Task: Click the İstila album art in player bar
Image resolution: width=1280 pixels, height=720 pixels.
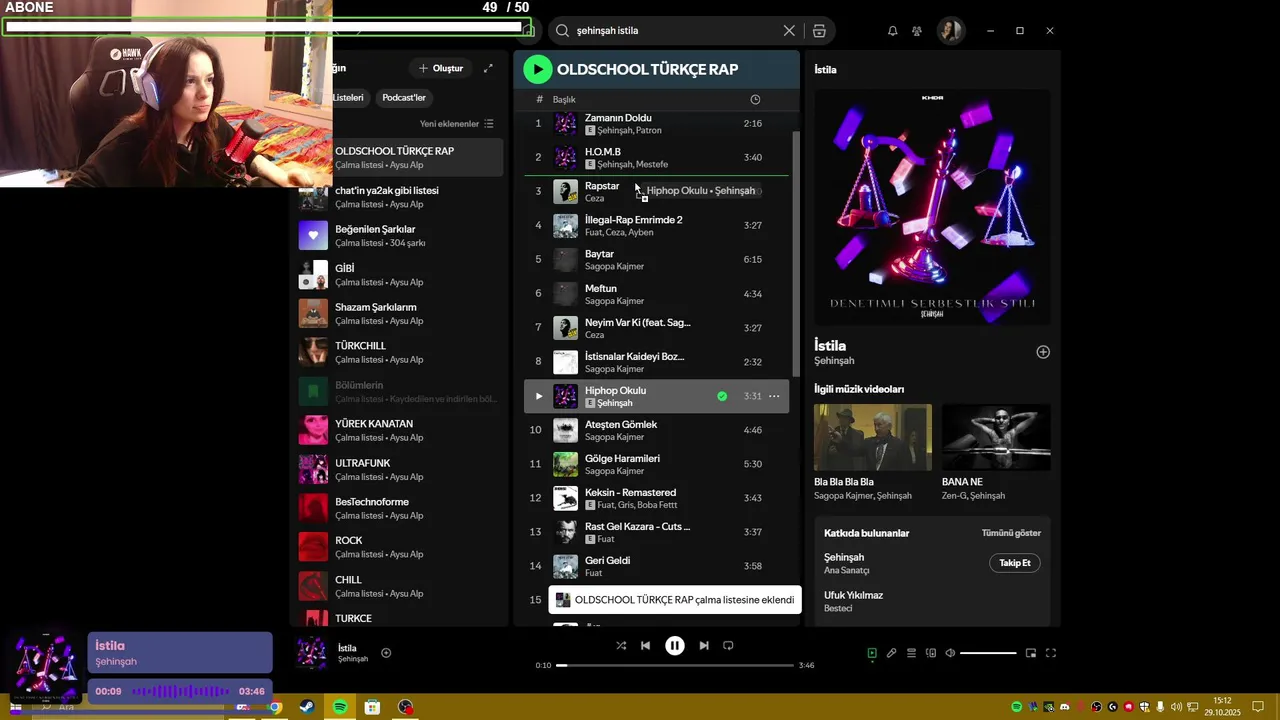Action: [312, 653]
